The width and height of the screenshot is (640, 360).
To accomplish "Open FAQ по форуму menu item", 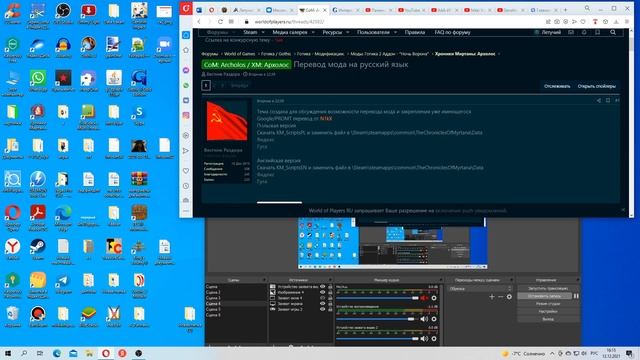I will pos(452,32).
